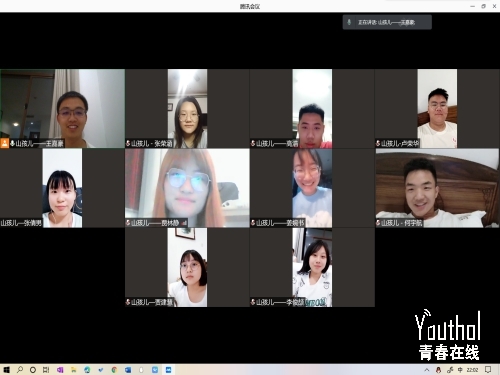Click the muted mic icon on 卢荣华's tile

click(x=378, y=144)
